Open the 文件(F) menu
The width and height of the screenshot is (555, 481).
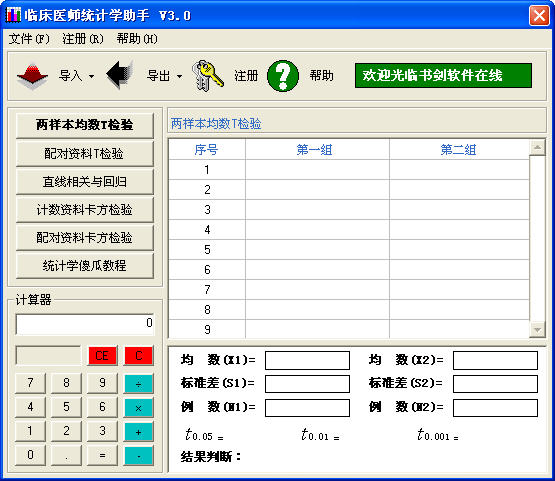tap(29, 39)
